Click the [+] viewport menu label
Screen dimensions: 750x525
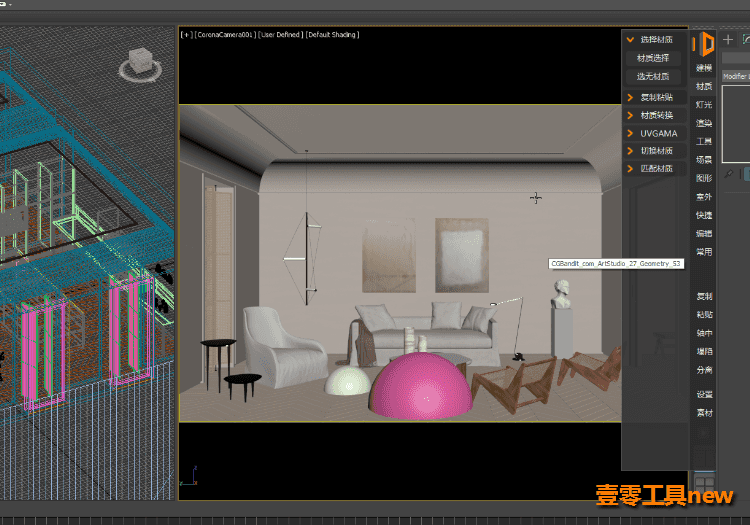coord(187,34)
